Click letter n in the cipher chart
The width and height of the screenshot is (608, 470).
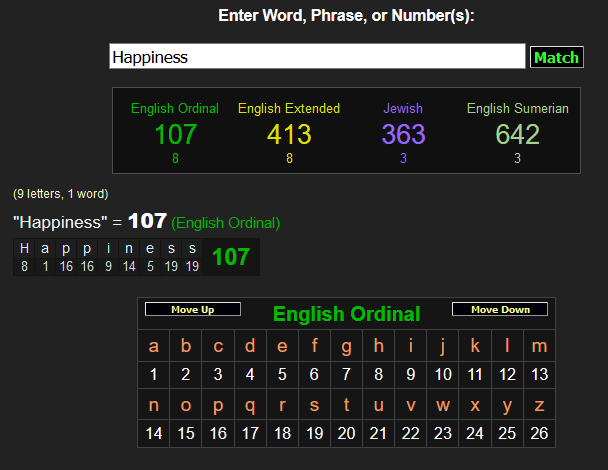[154, 406]
